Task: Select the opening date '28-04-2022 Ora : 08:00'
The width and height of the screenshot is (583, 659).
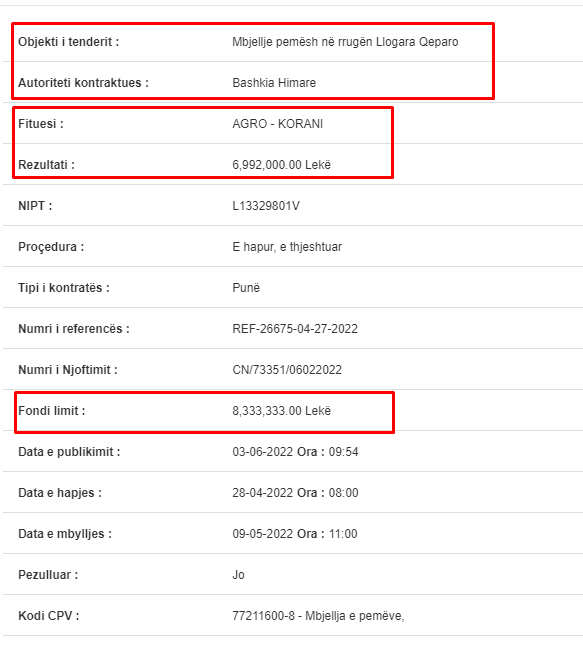Action: (295, 493)
